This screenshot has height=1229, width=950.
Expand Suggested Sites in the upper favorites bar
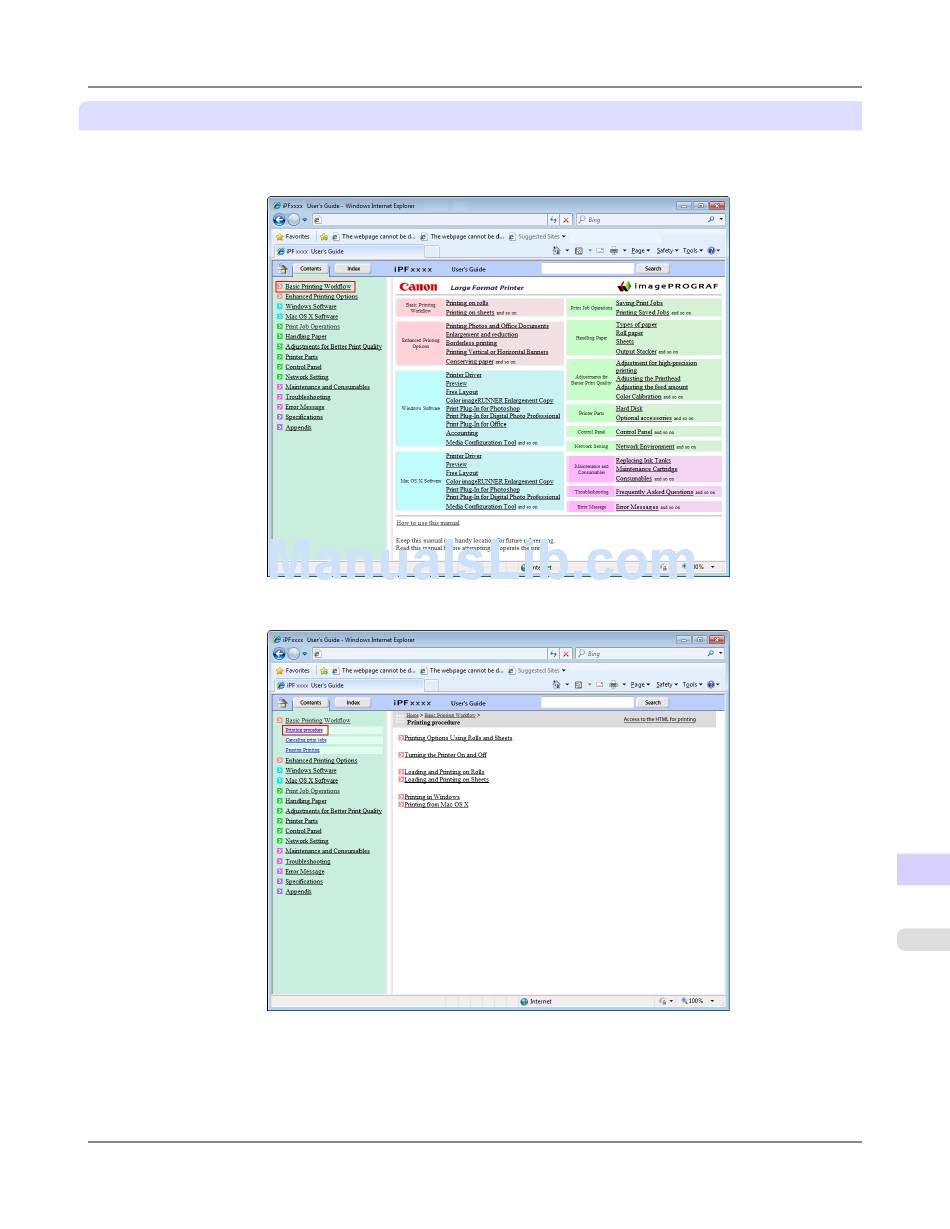pos(540,237)
